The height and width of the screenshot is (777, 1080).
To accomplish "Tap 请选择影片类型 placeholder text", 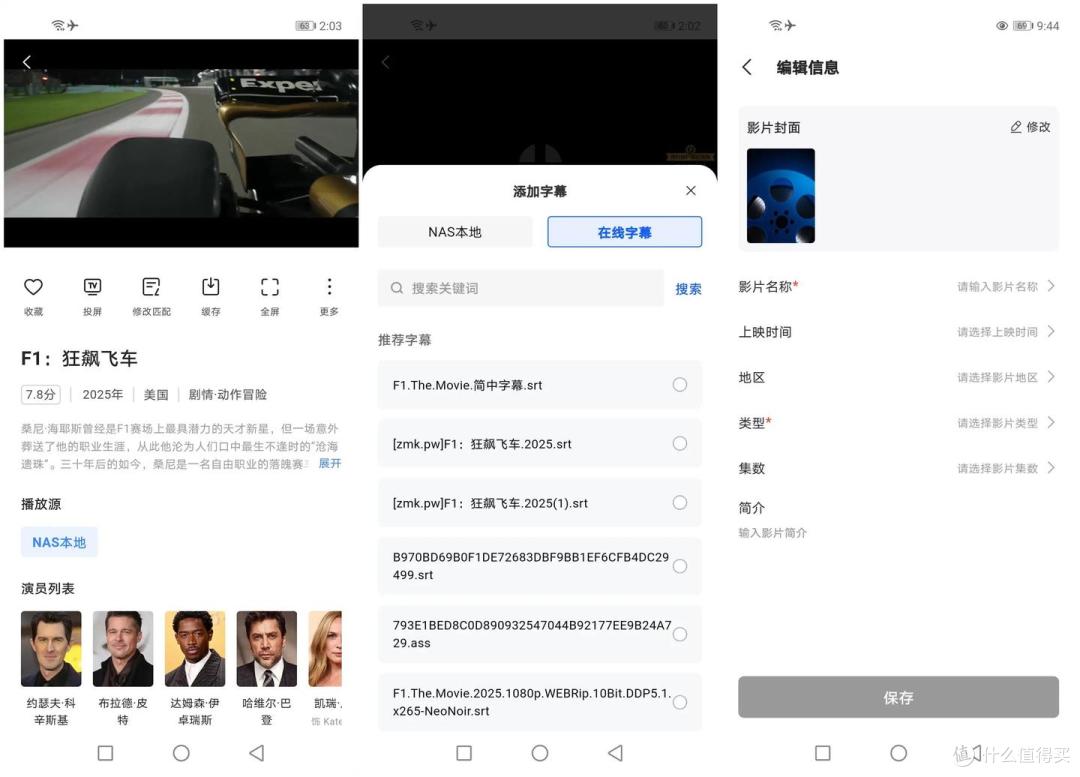I will pyautogui.click(x=997, y=423).
